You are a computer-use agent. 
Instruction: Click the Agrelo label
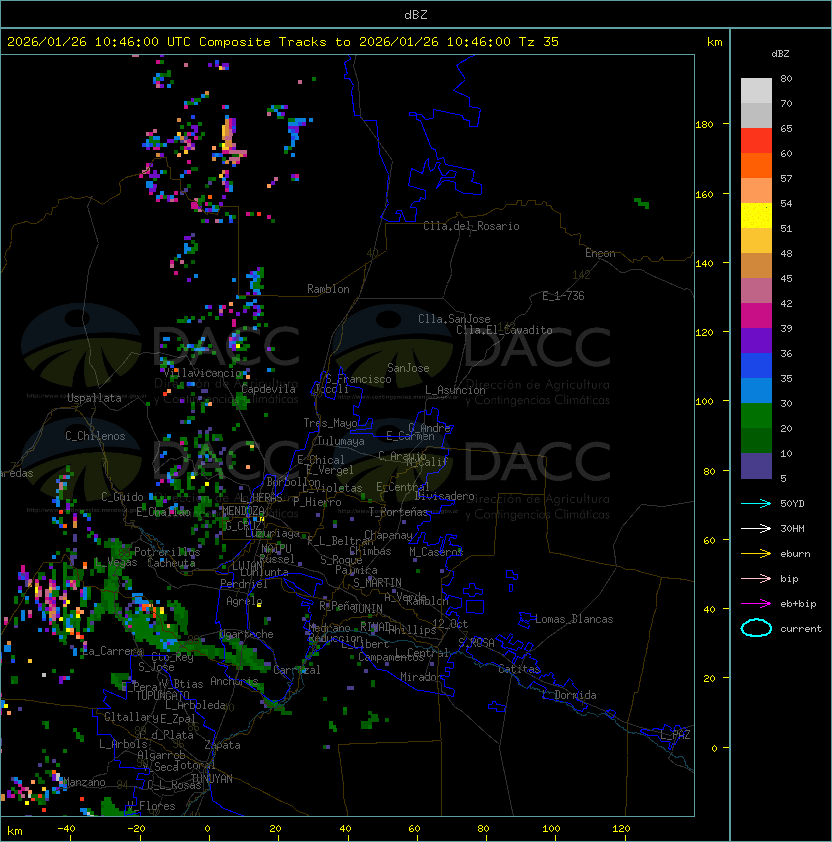pos(244,601)
